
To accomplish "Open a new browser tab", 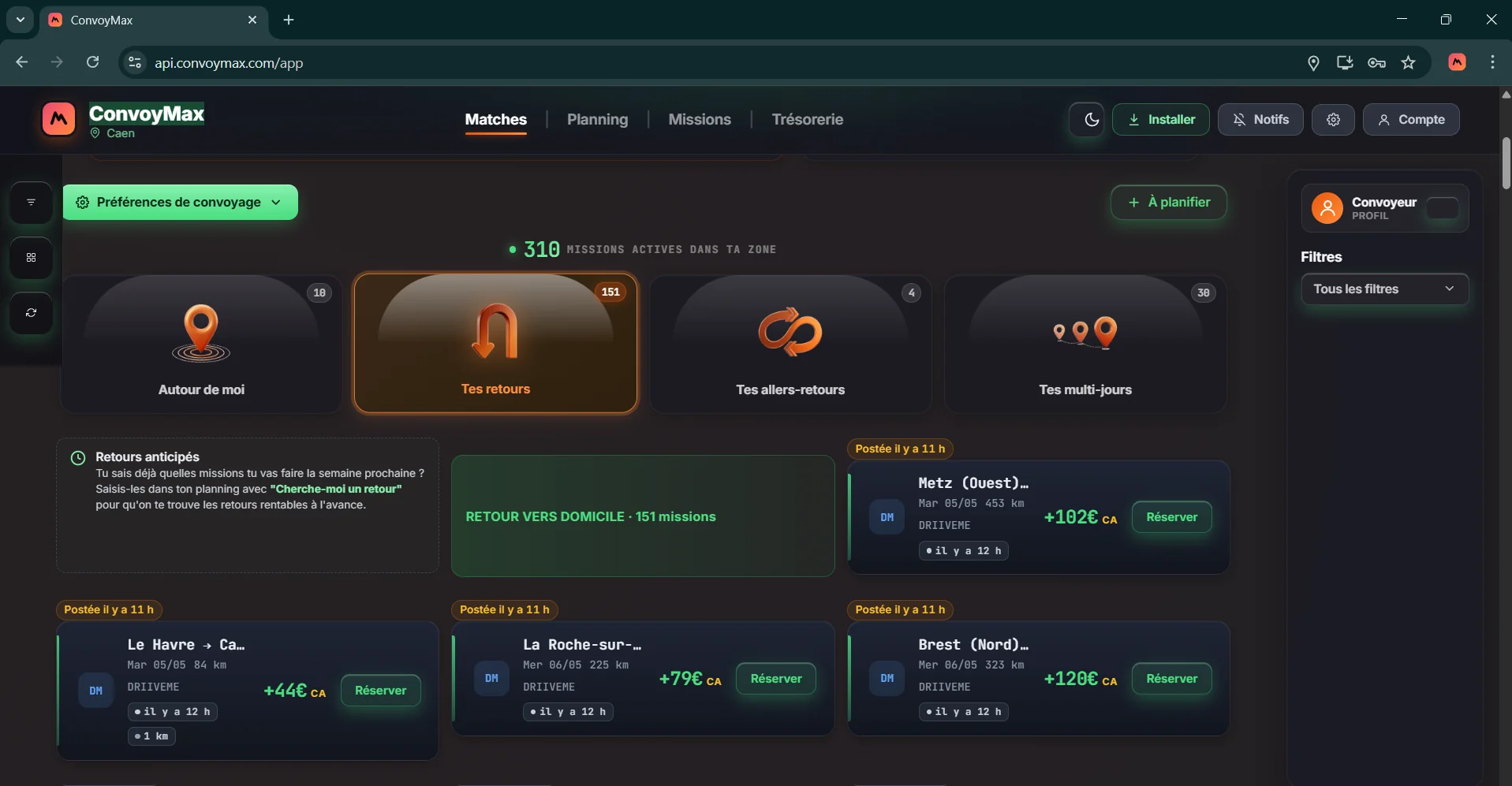I will pyautogui.click(x=289, y=20).
